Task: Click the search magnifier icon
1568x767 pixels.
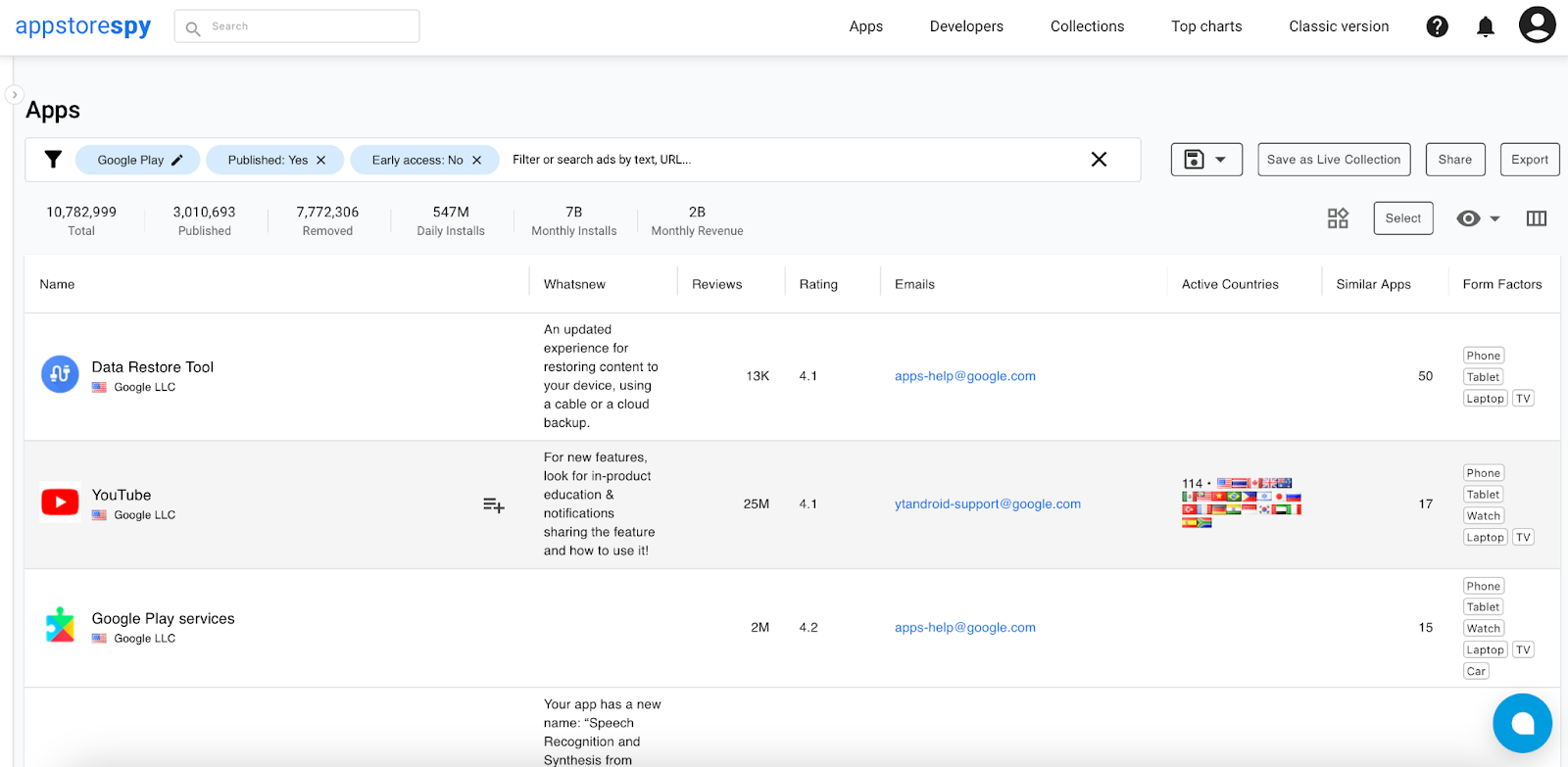Action: [193, 27]
